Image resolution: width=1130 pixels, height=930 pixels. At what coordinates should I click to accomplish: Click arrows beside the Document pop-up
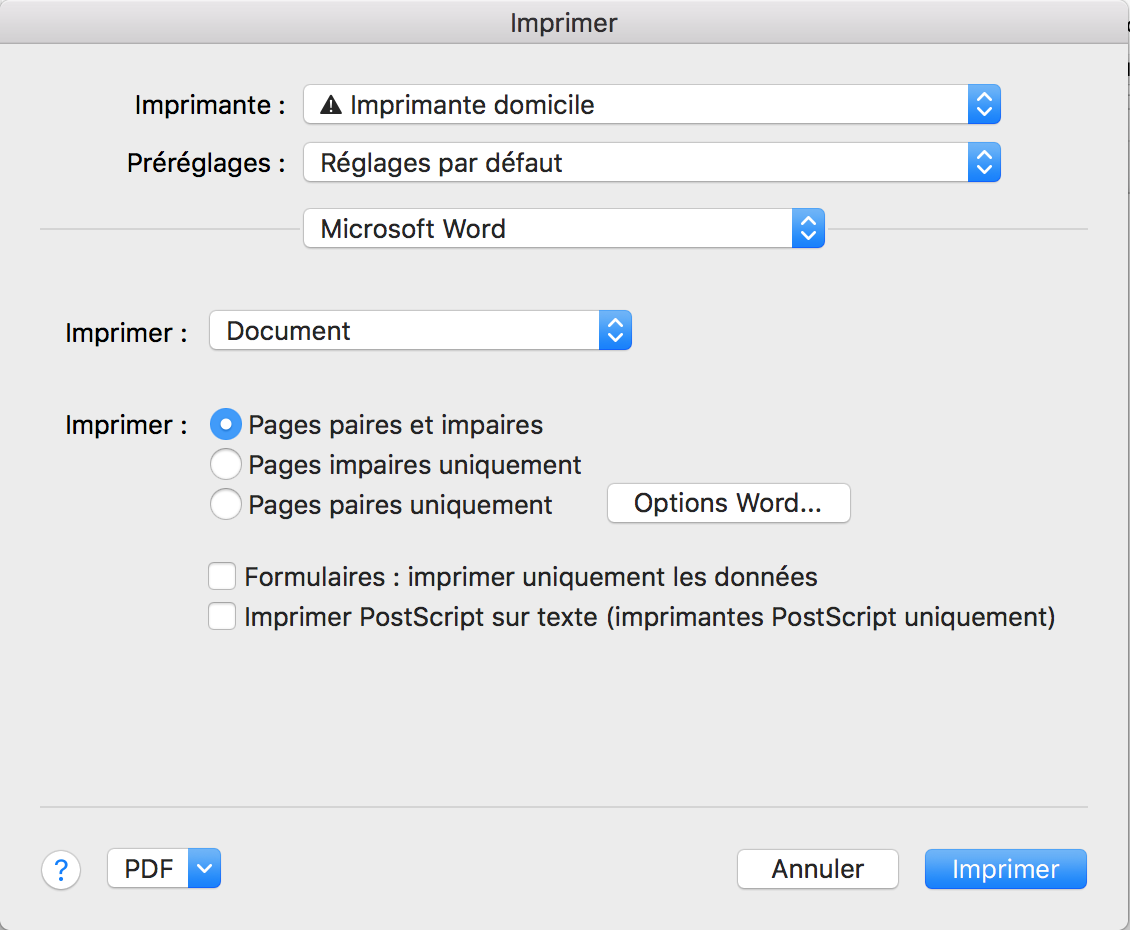coord(615,331)
